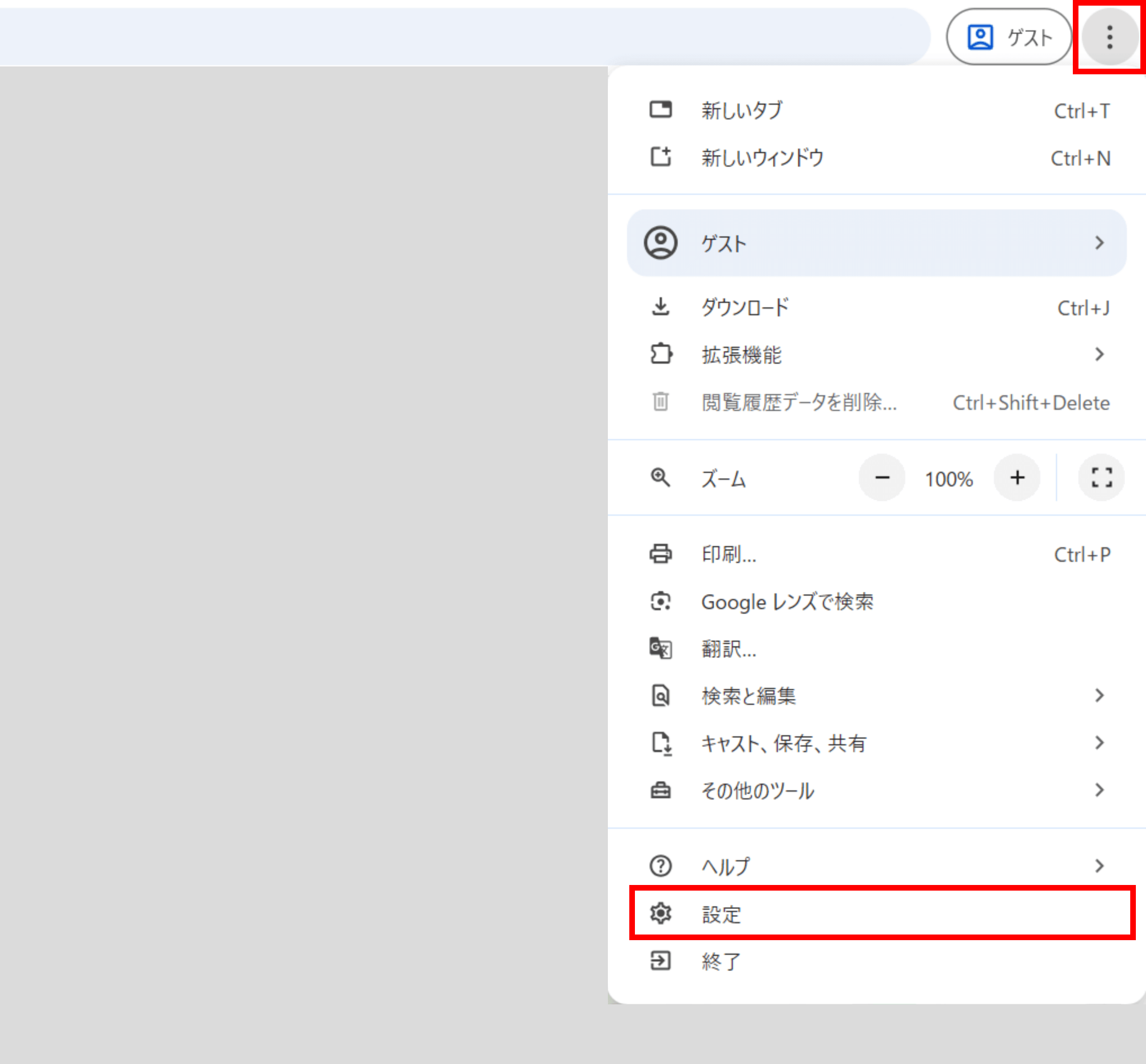Open Google レンズで検索 option

pyautogui.click(x=786, y=602)
